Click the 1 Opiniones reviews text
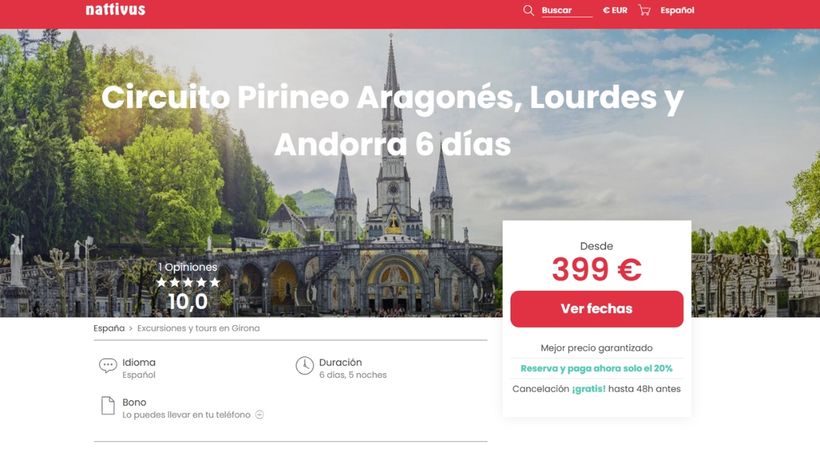 tap(188, 267)
